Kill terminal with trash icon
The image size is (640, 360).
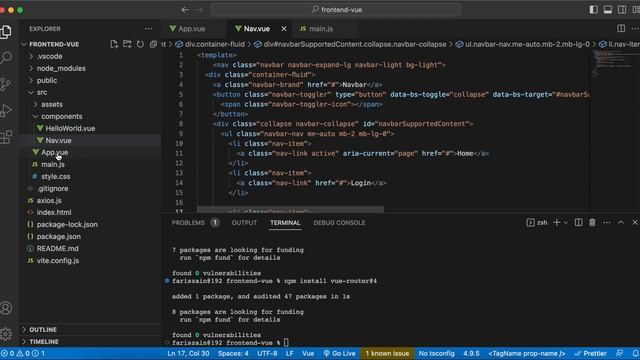(x=592, y=222)
